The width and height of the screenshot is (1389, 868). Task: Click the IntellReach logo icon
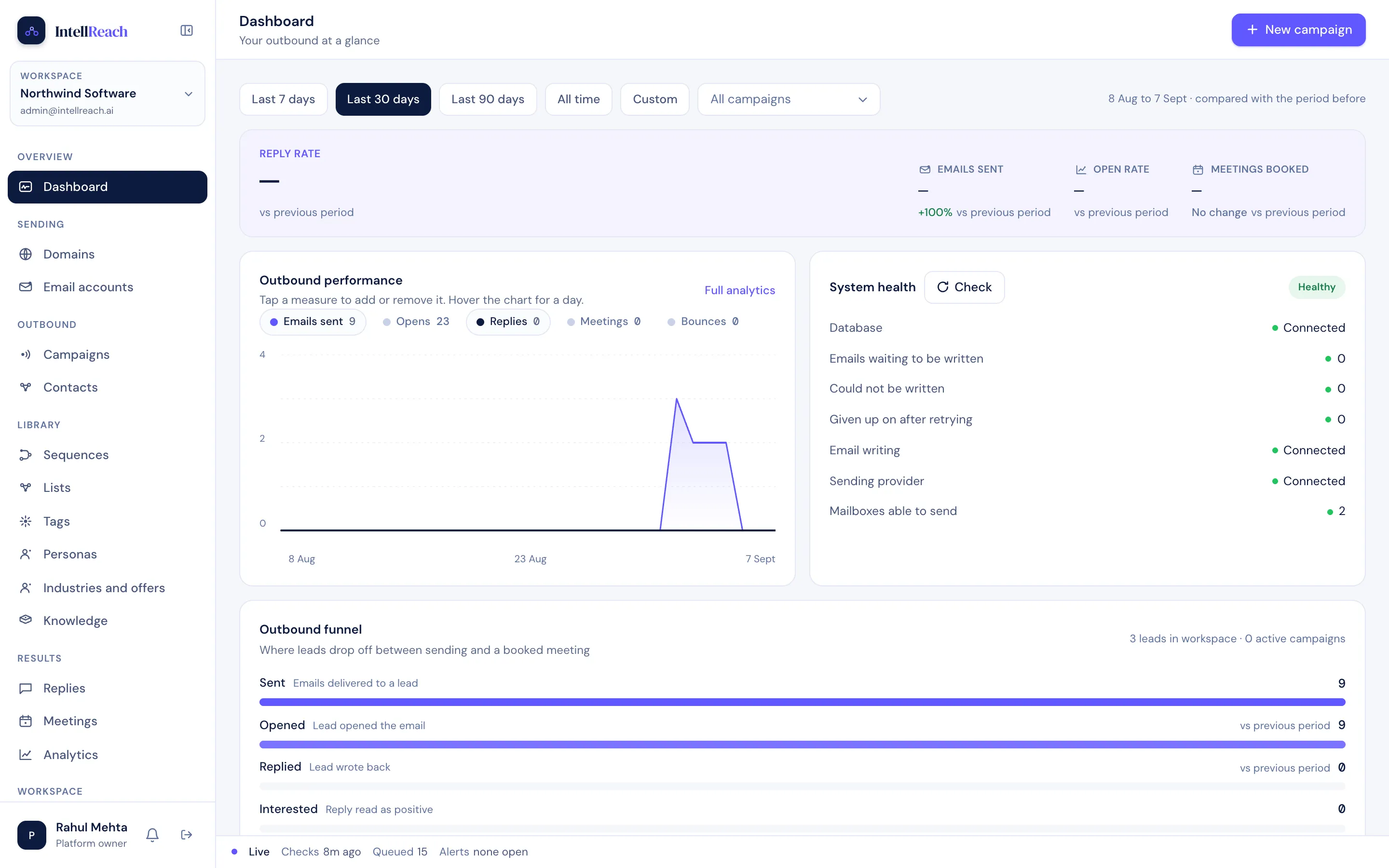(x=31, y=30)
